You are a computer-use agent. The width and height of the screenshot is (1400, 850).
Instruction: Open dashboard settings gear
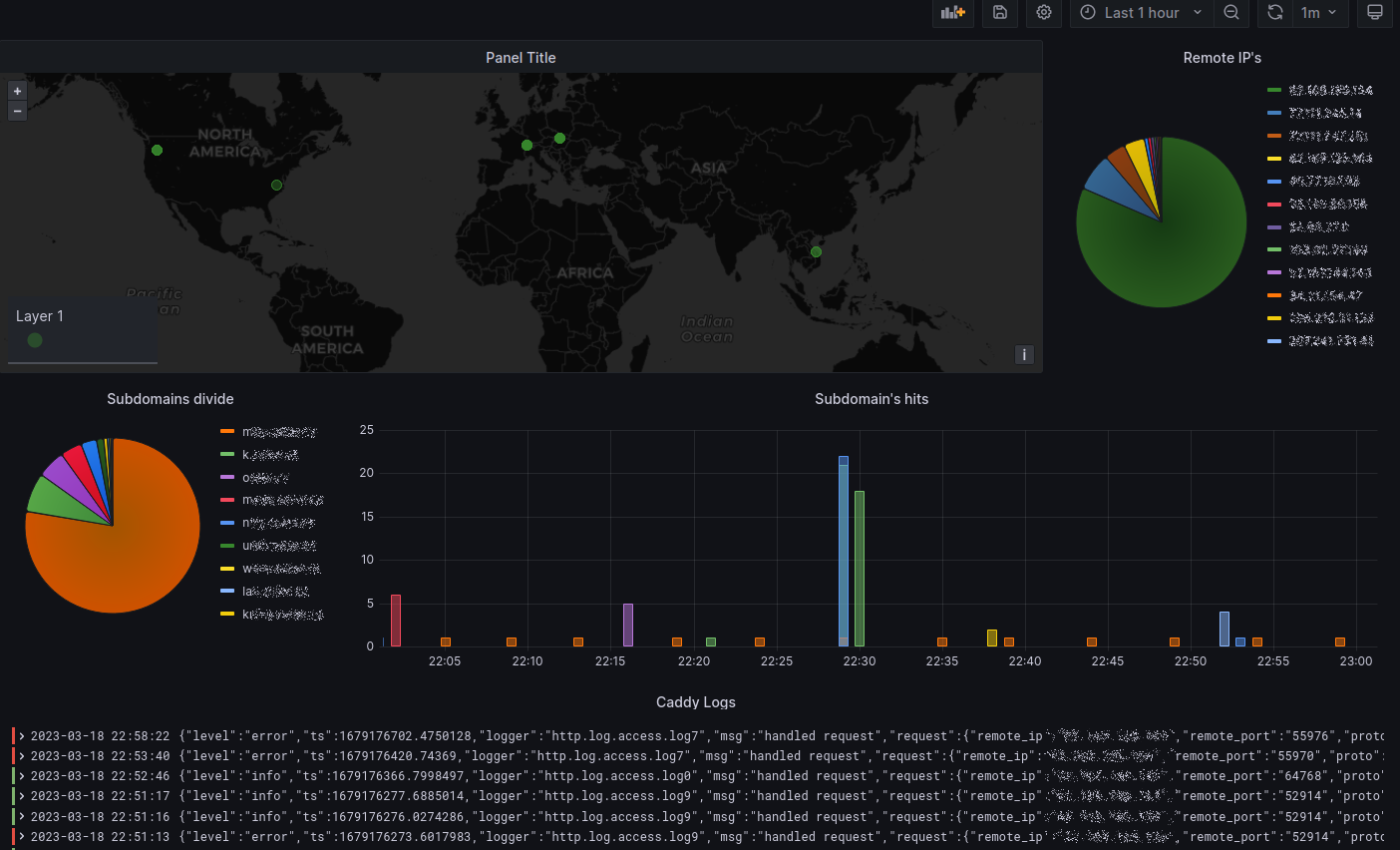(1044, 13)
